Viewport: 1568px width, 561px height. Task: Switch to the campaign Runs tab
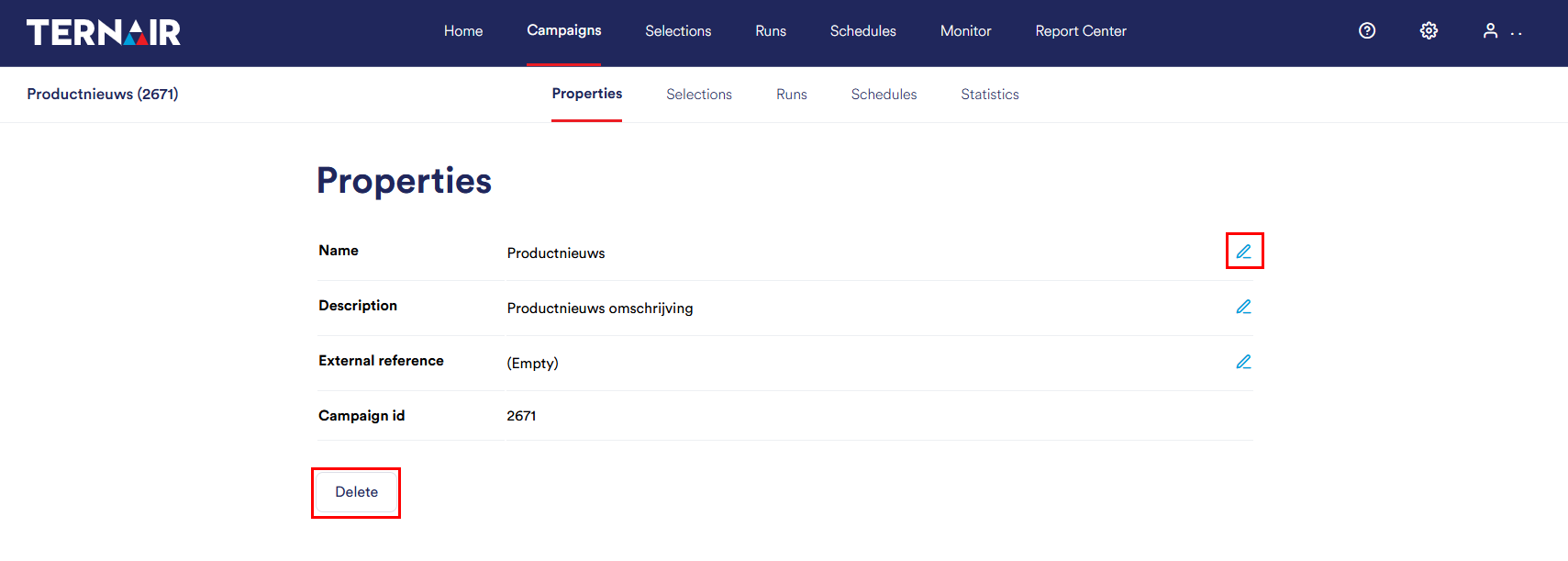pos(792,95)
